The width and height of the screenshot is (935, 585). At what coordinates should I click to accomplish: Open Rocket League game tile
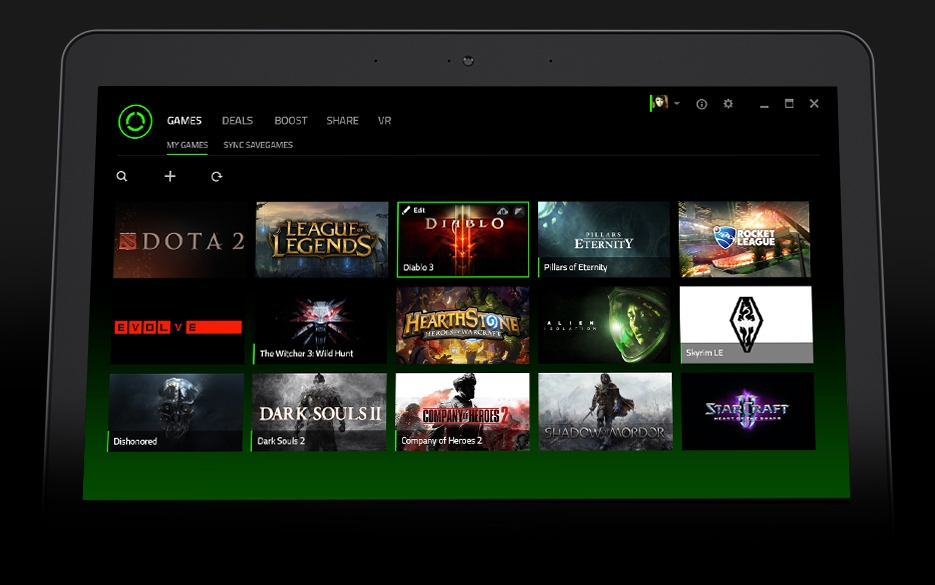click(x=745, y=239)
